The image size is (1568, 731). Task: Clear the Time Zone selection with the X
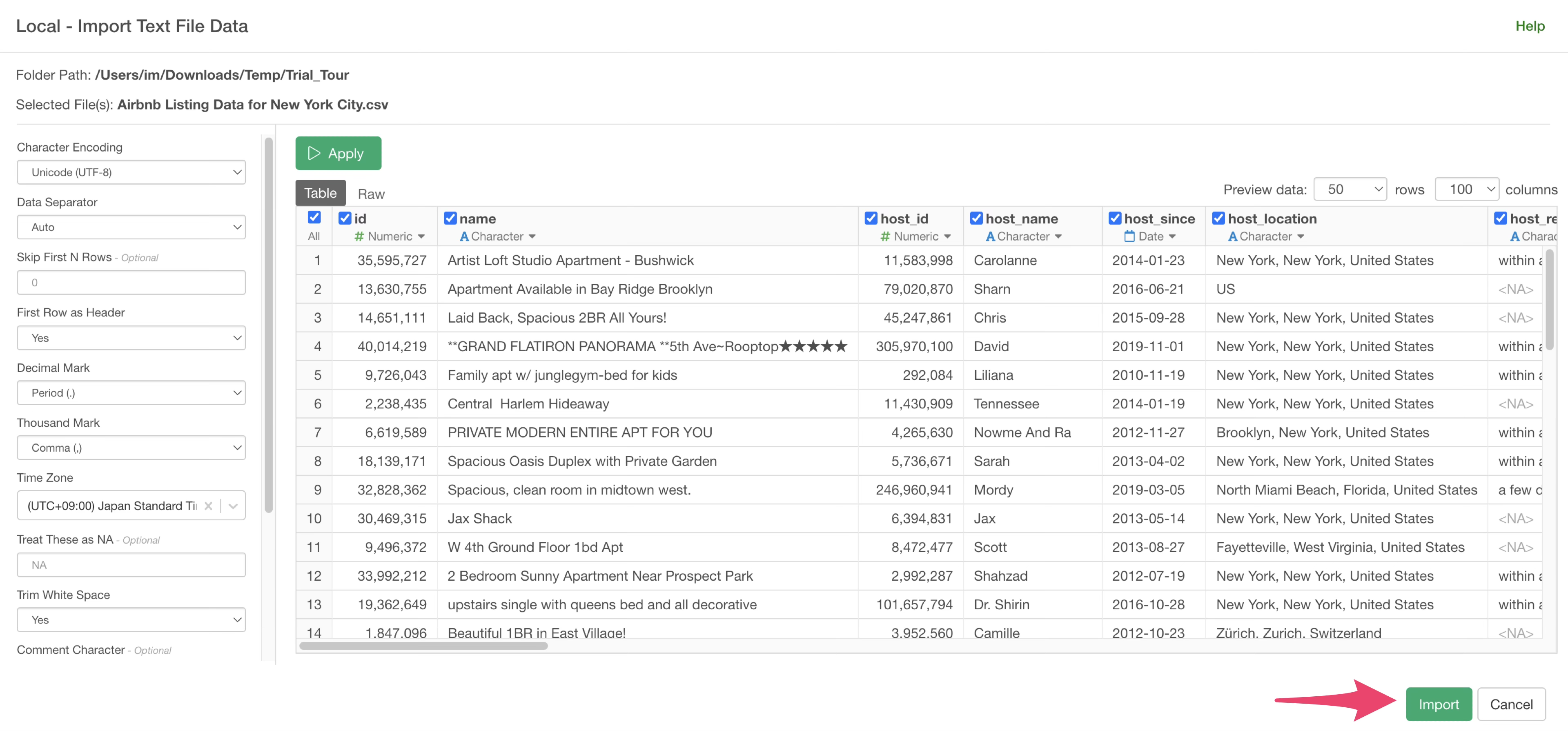click(x=208, y=506)
